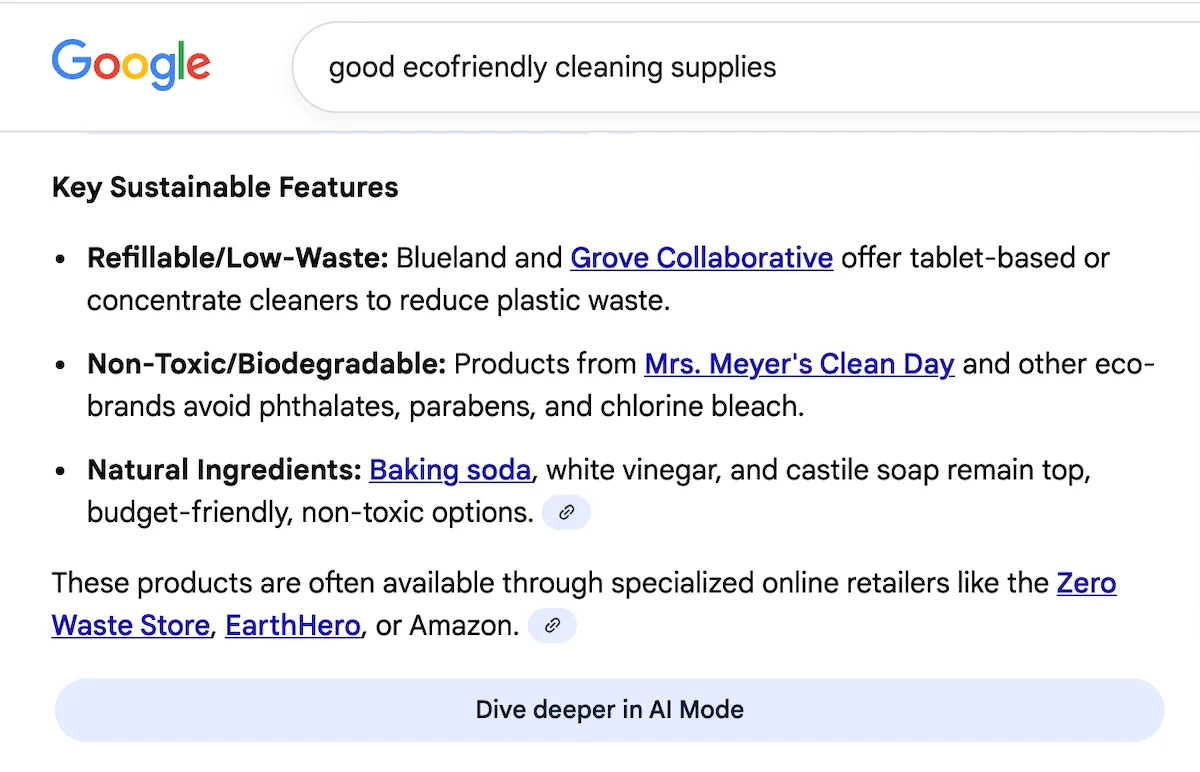This screenshot has height=772, width=1200.
Task: Select the search text good ecofriendly cleaning supplies
Action: pyautogui.click(x=552, y=67)
